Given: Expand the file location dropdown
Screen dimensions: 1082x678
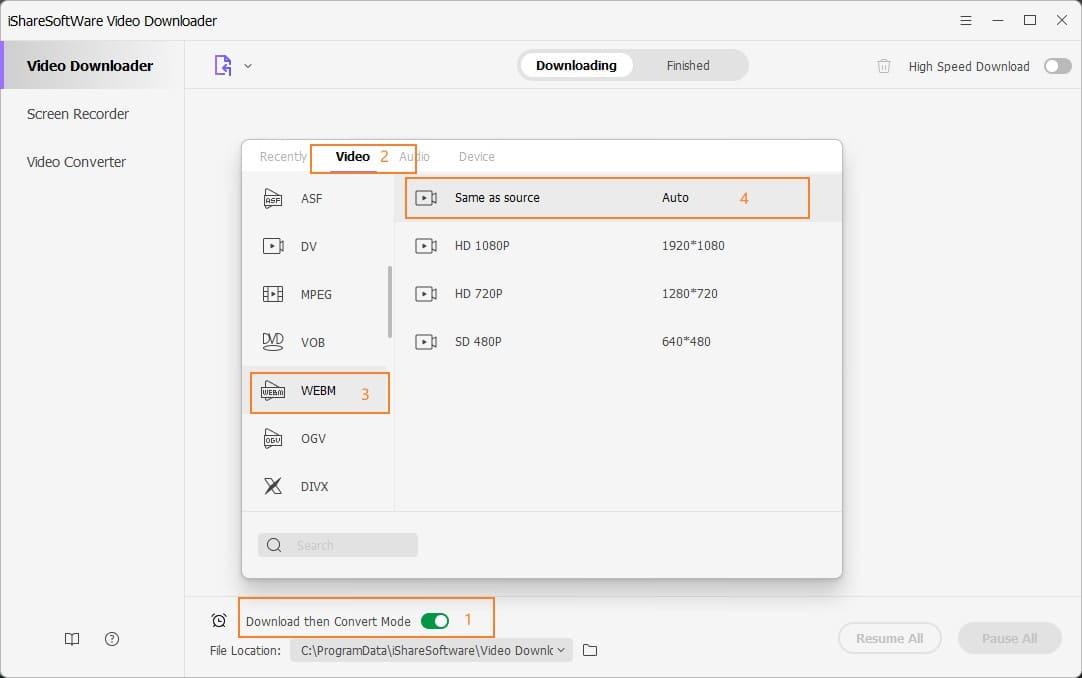Looking at the screenshot, I should point(561,650).
